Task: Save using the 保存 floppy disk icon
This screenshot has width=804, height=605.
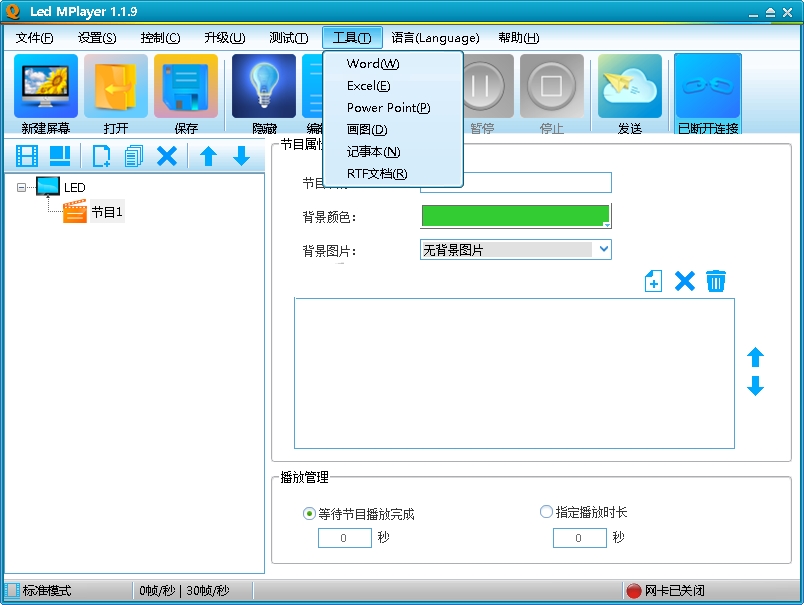Action: [186, 86]
